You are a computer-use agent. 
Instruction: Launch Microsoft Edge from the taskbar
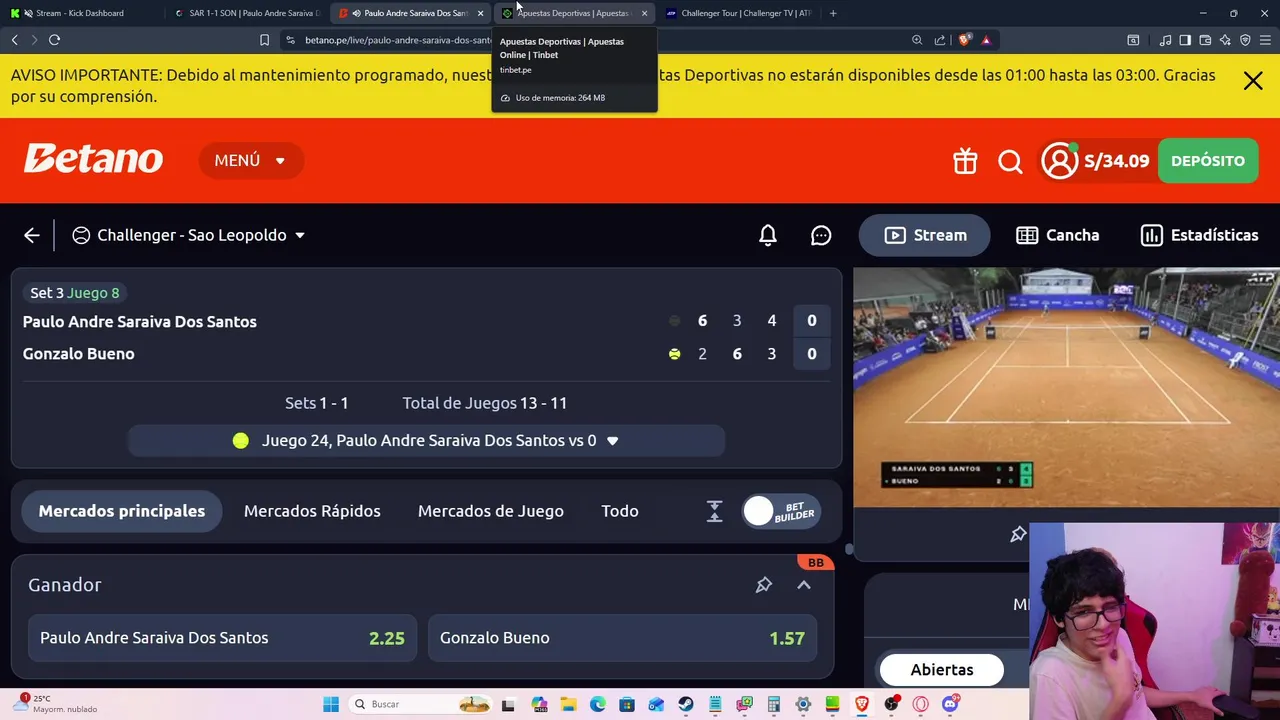click(x=597, y=704)
